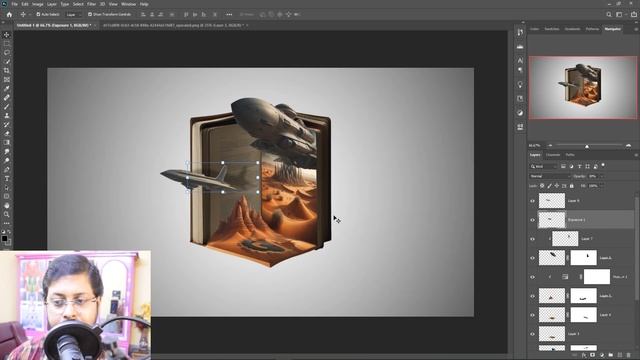
Task: Toggle the layer filter on/off switch
Action: pos(603,165)
